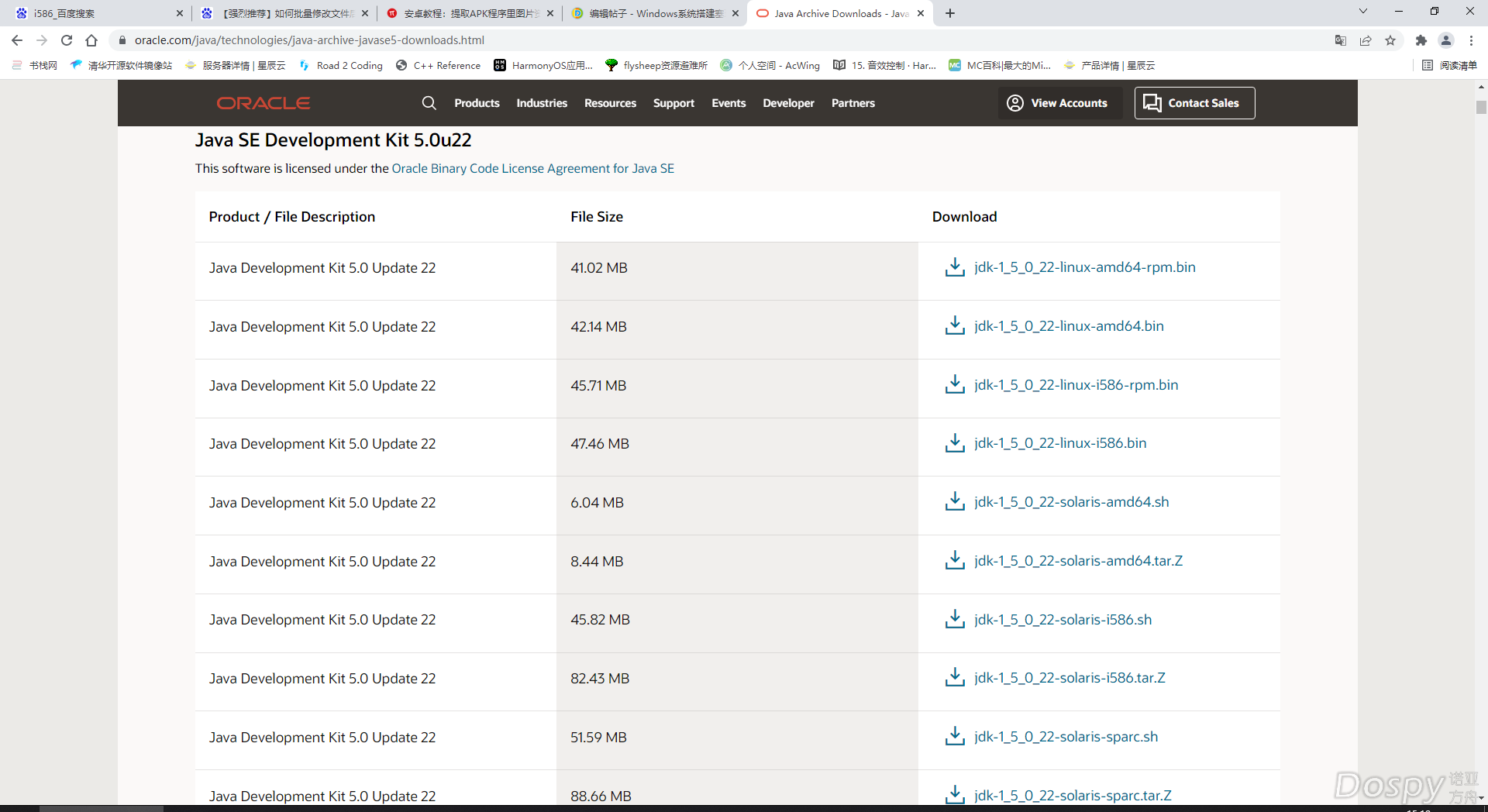Click download icon for jdk-1_5_0_22-solaris-amd64.tar.Z
1488x812 pixels.
coord(955,560)
